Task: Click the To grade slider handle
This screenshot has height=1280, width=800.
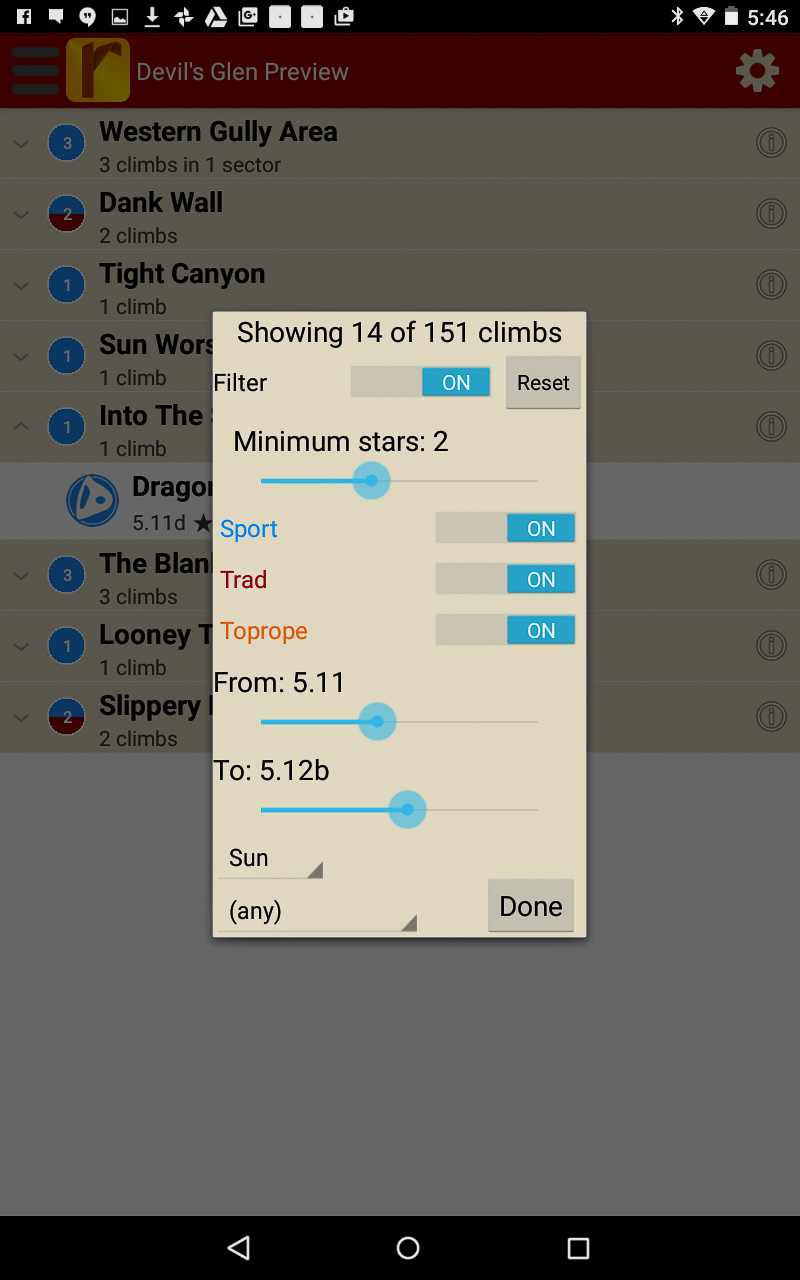Action: [x=407, y=809]
